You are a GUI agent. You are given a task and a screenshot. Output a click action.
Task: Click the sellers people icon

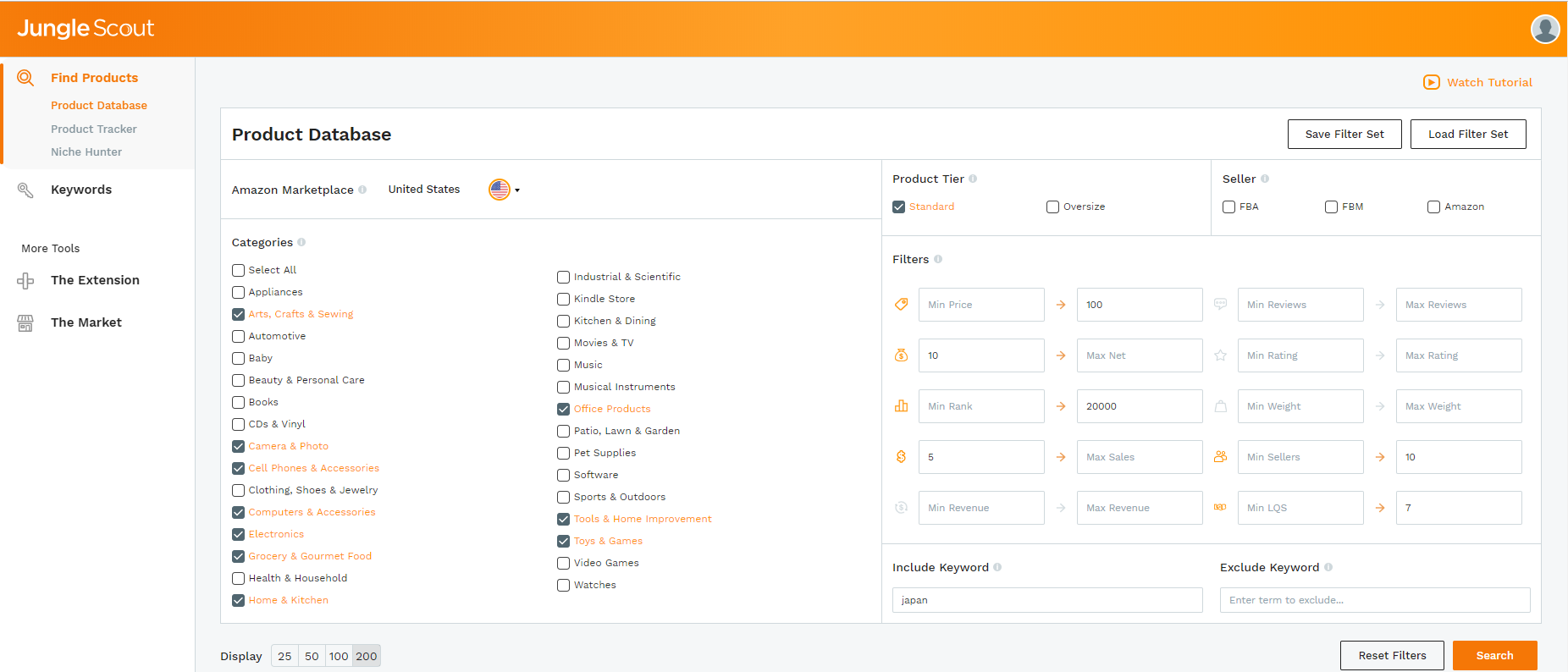[1220, 457]
